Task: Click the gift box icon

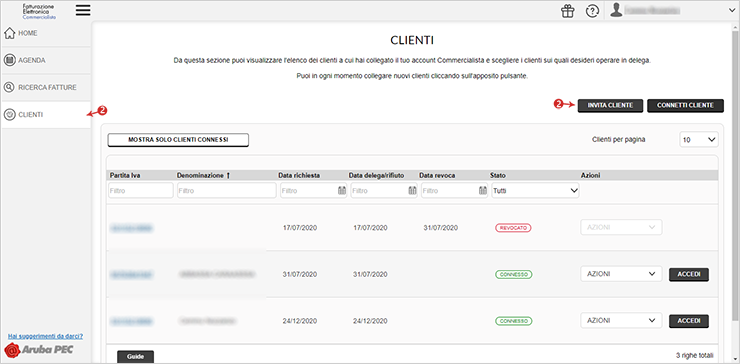Action: coord(568,11)
